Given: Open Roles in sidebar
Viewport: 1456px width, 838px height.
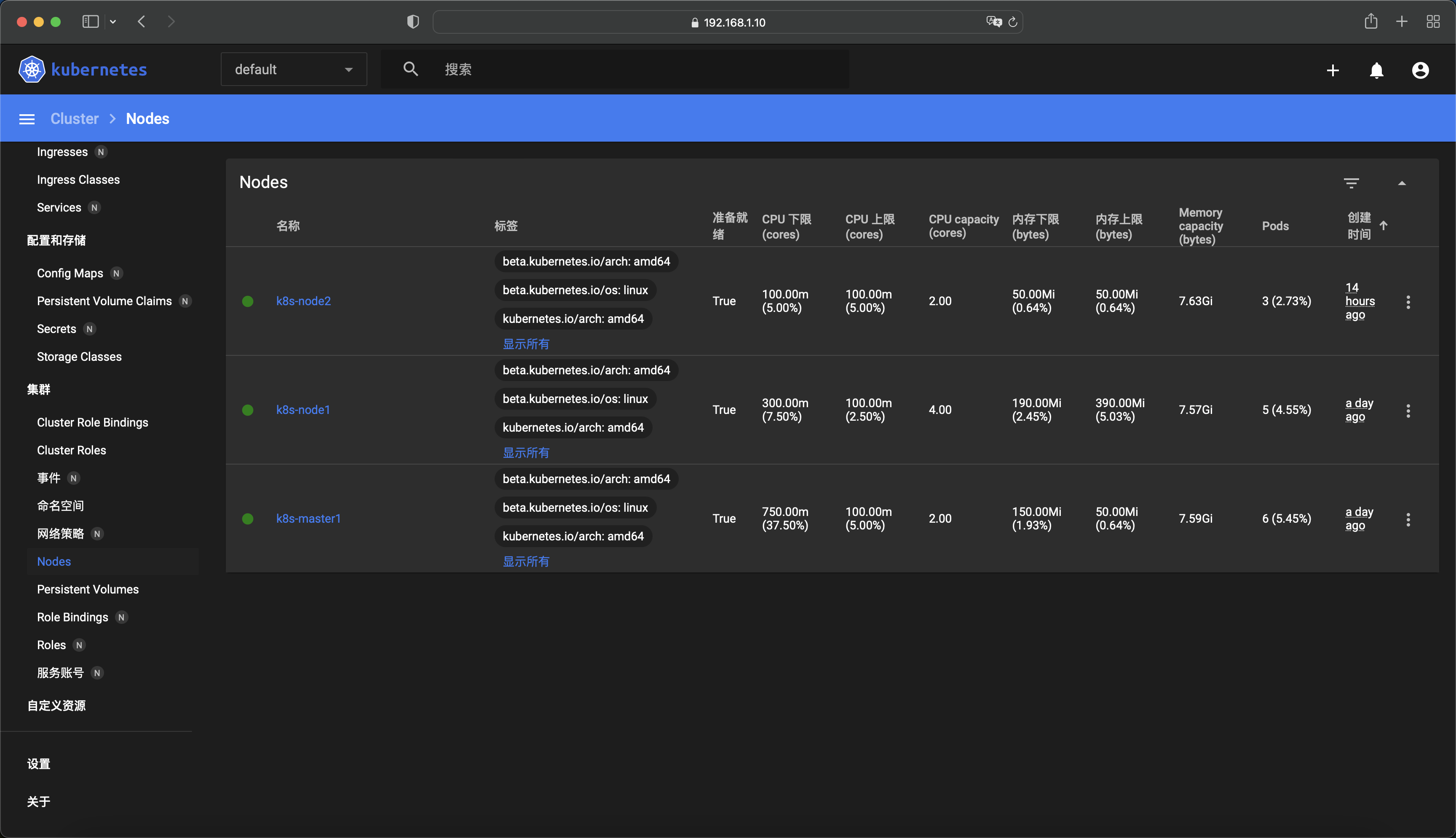Looking at the screenshot, I should pyautogui.click(x=51, y=645).
